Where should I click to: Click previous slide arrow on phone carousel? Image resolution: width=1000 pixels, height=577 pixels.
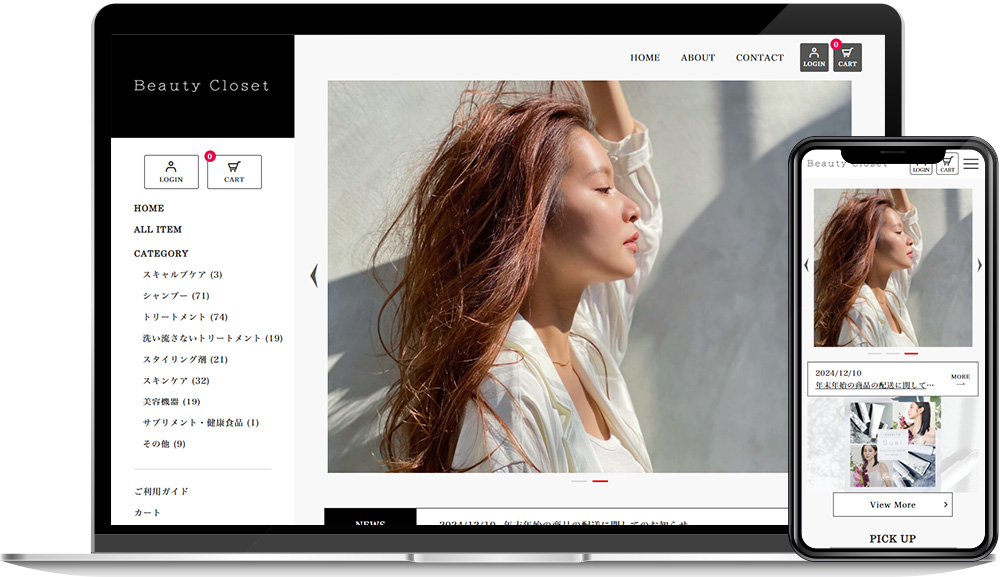click(807, 265)
